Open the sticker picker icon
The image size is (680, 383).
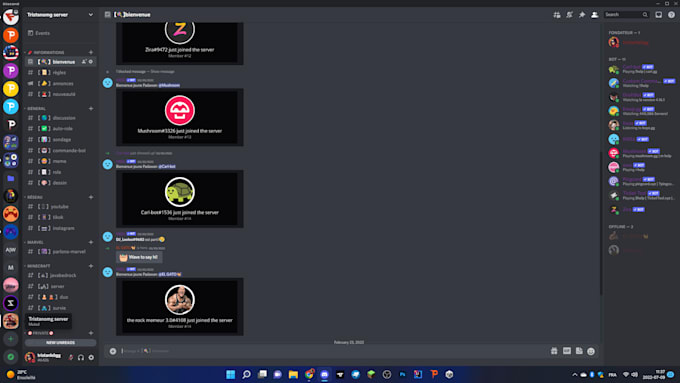click(x=579, y=351)
